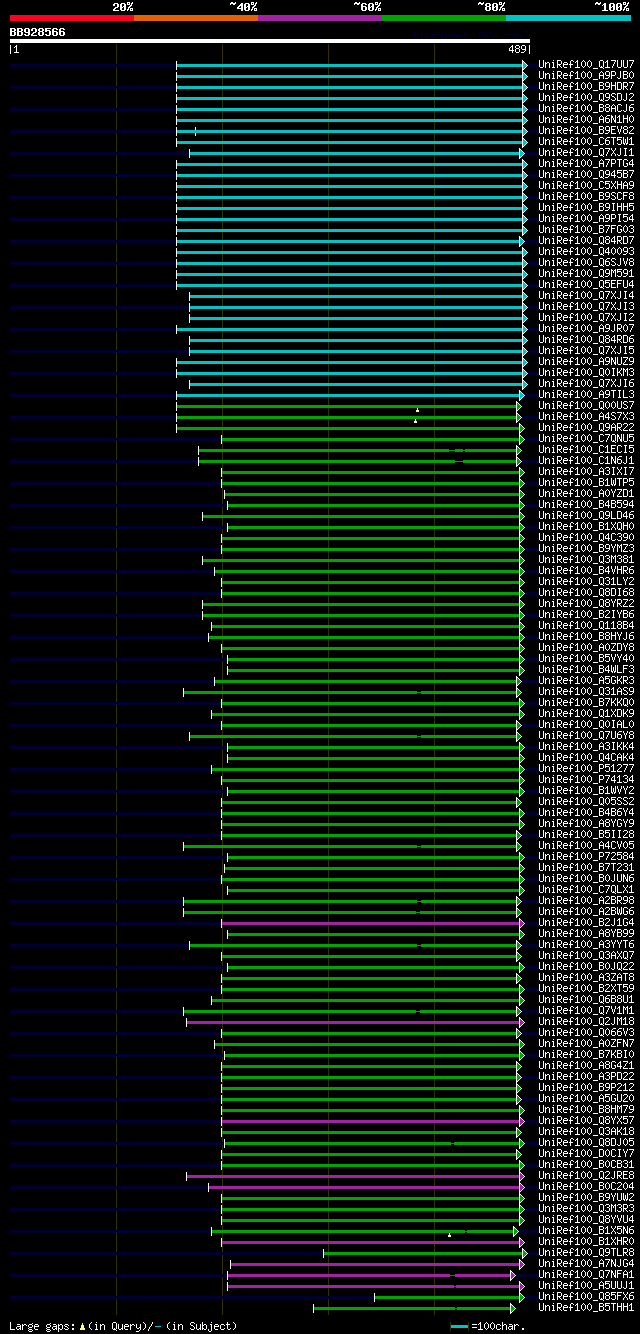Open the UniRef100_B9SCF8 entry

tap(586, 196)
